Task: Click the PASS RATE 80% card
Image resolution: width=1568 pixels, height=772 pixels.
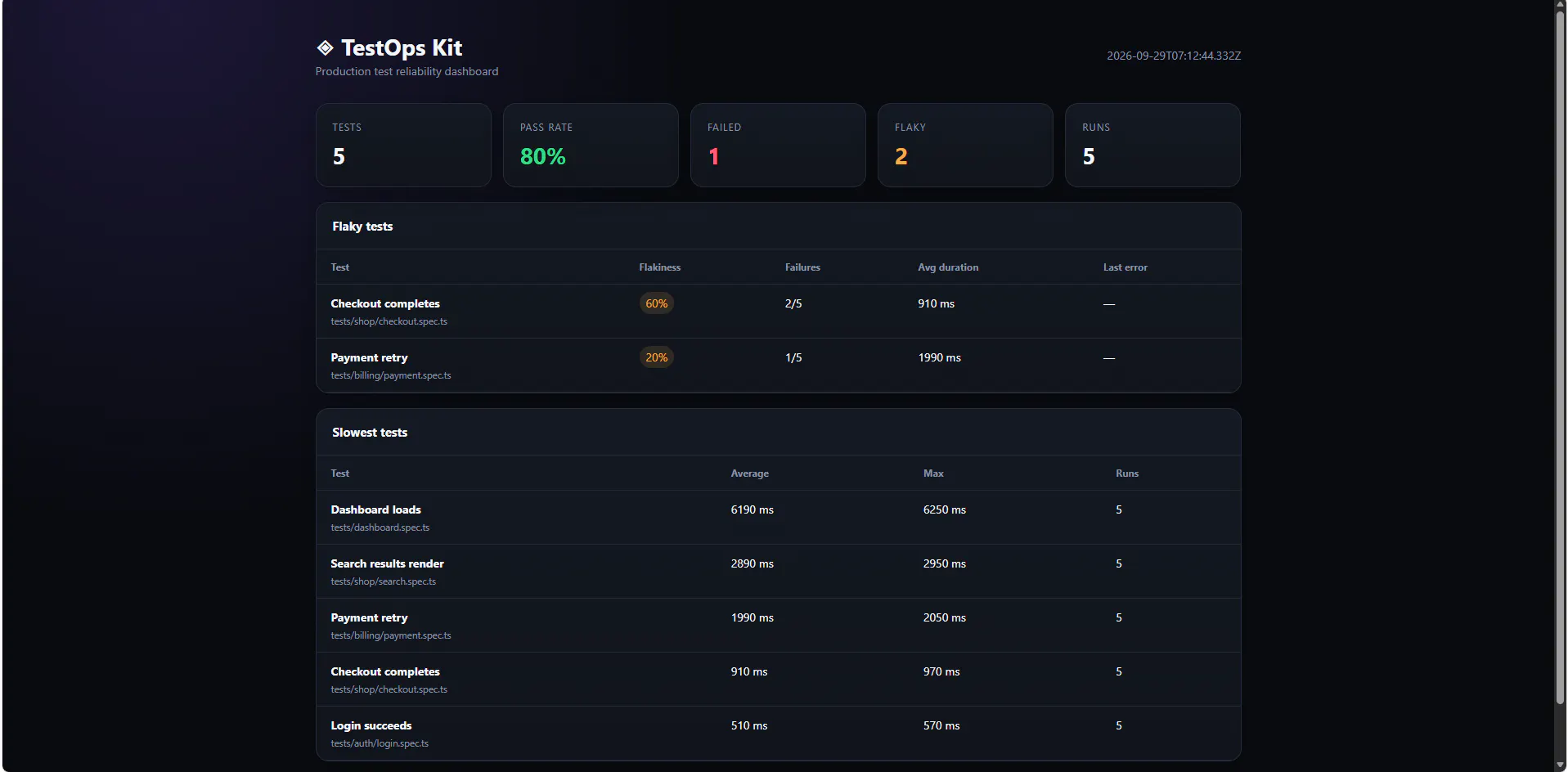Action: pyautogui.click(x=591, y=146)
